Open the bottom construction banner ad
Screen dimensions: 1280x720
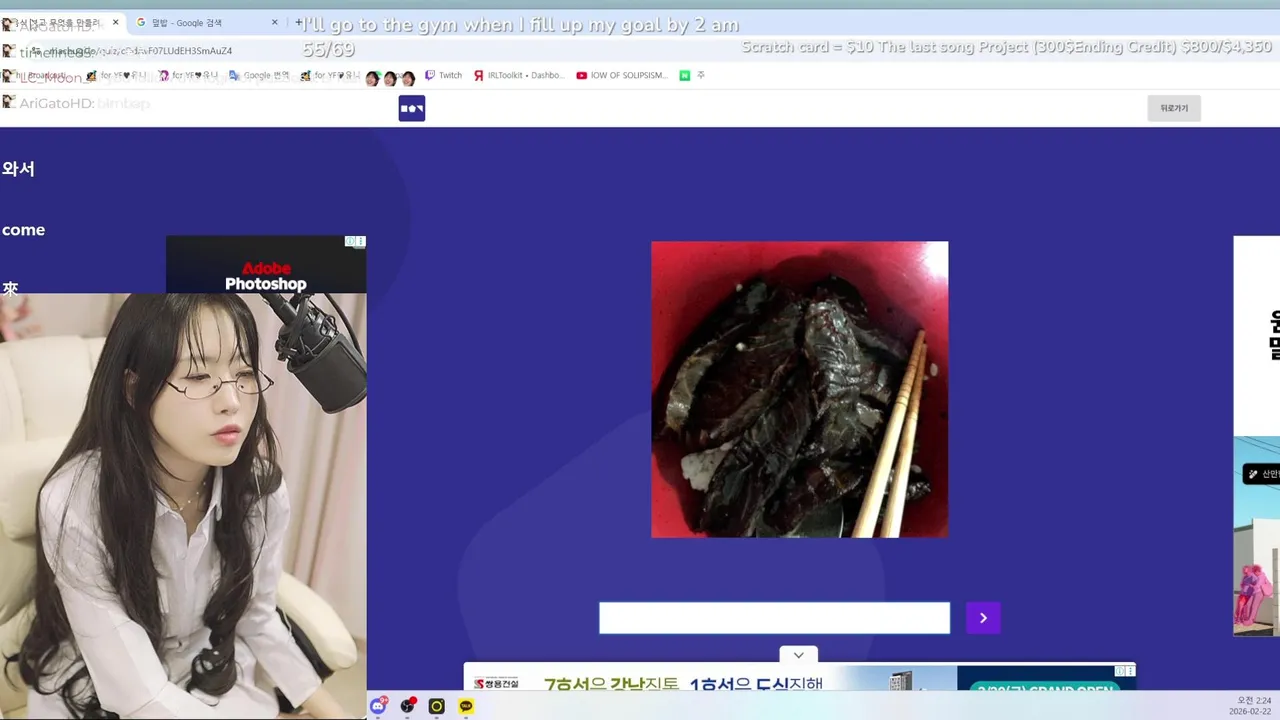(800, 678)
